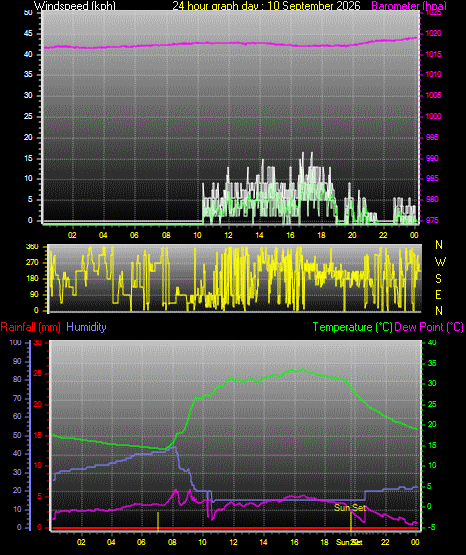The height and width of the screenshot is (555, 466).
Task: Click the '100' humidity scale value
Action: coord(16,343)
